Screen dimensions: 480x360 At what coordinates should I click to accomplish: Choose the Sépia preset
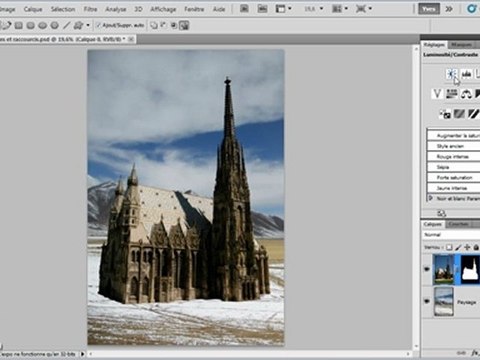(454, 167)
